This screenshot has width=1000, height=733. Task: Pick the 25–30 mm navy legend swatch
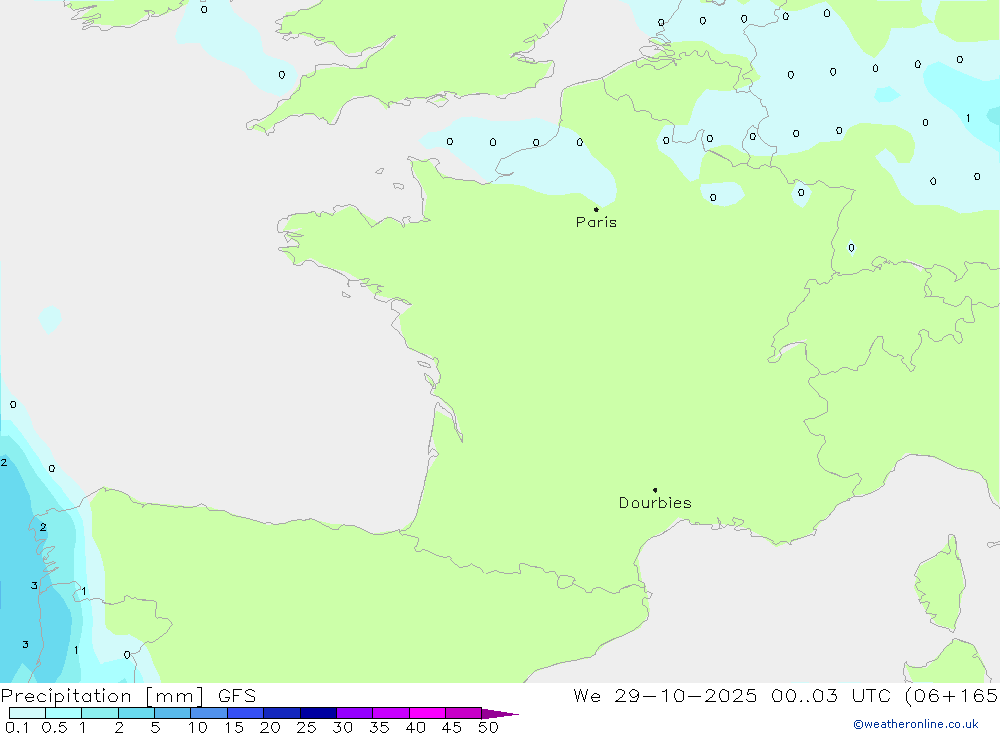click(318, 713)
